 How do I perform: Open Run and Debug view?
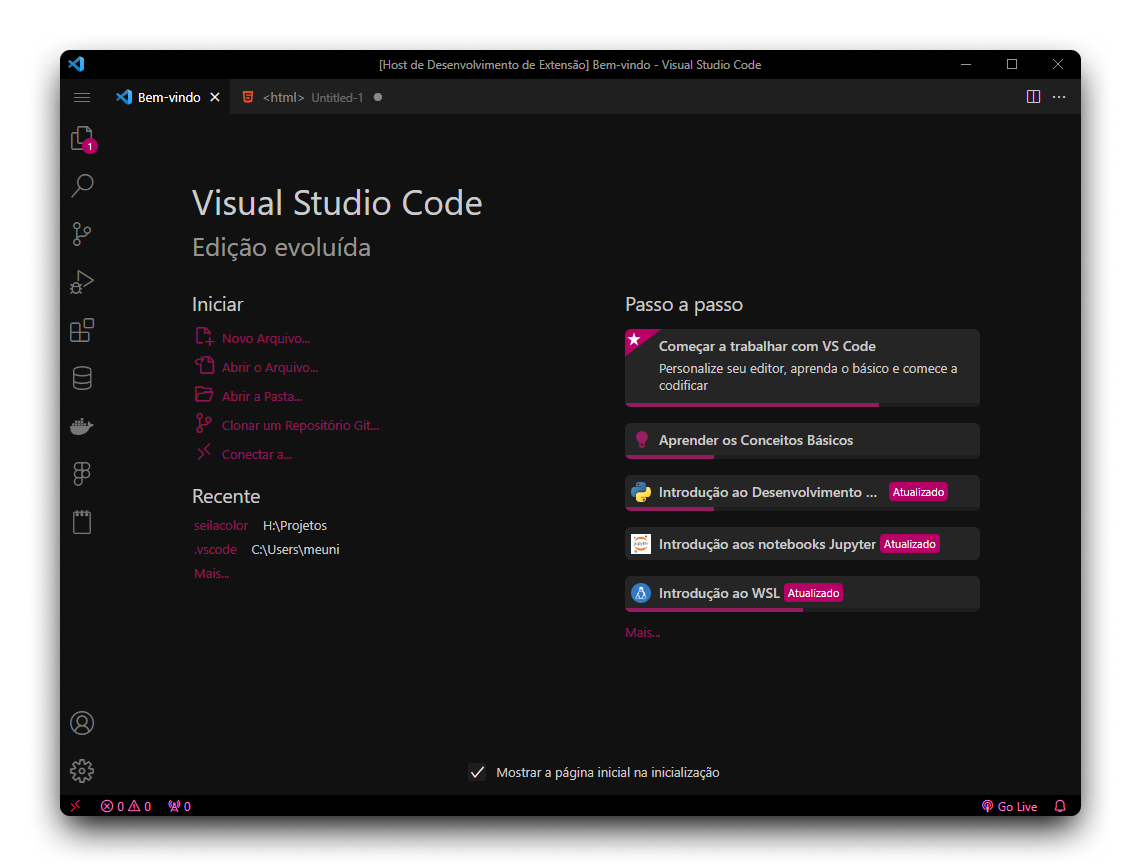pos(82,282)
